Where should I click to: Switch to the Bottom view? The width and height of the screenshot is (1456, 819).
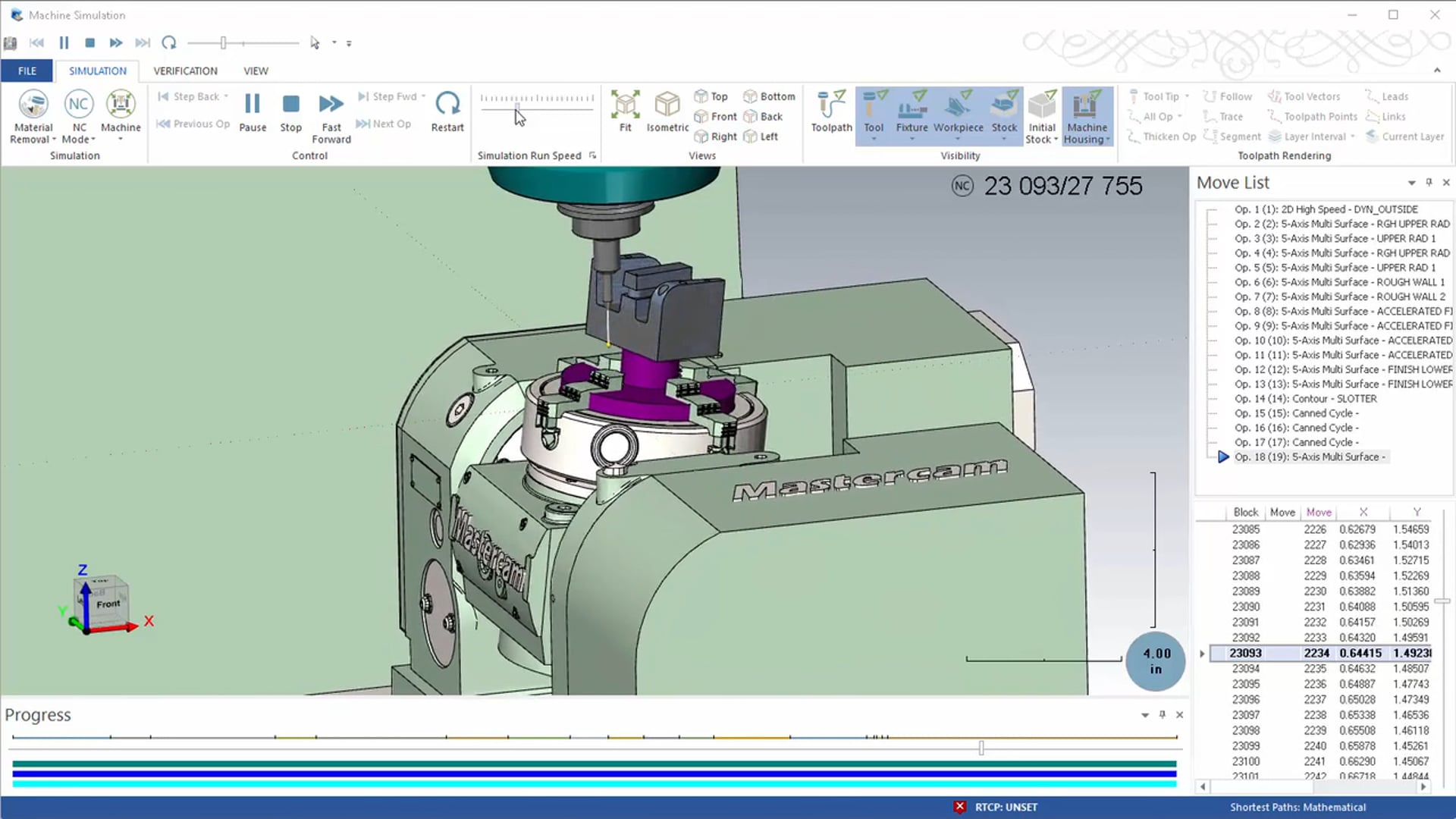coord(770,96)
